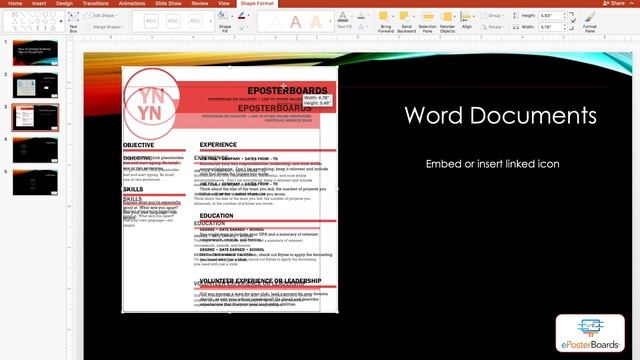Open the Send Backward dropdown arrow
The image size is (640, 360).
click(x=414, y=17)
